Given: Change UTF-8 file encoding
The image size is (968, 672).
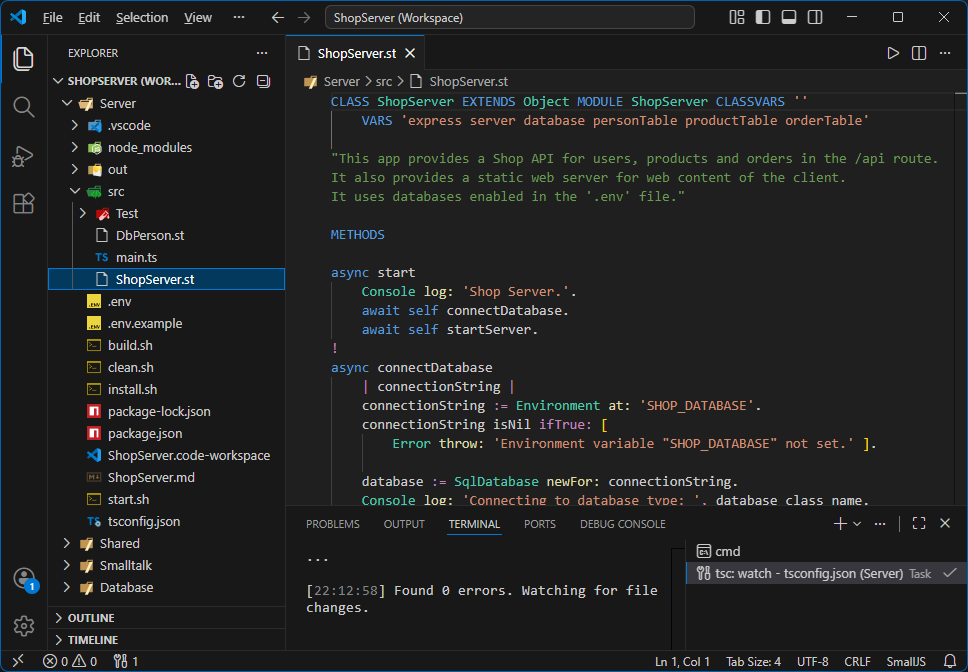Looking at the screenshot, I should pyautogui.click(x=812, y=662).
